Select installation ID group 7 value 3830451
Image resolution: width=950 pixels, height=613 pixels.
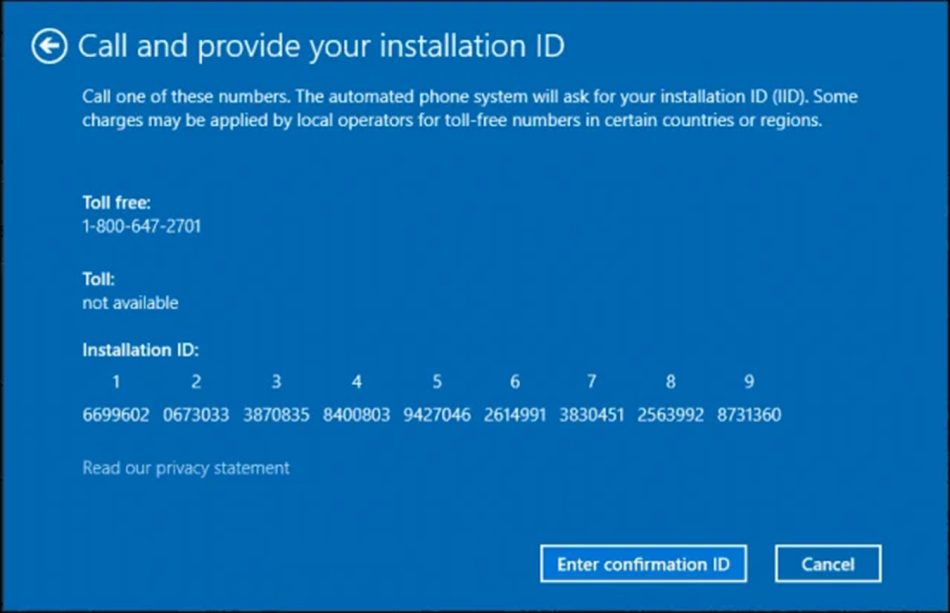(592, 414)
